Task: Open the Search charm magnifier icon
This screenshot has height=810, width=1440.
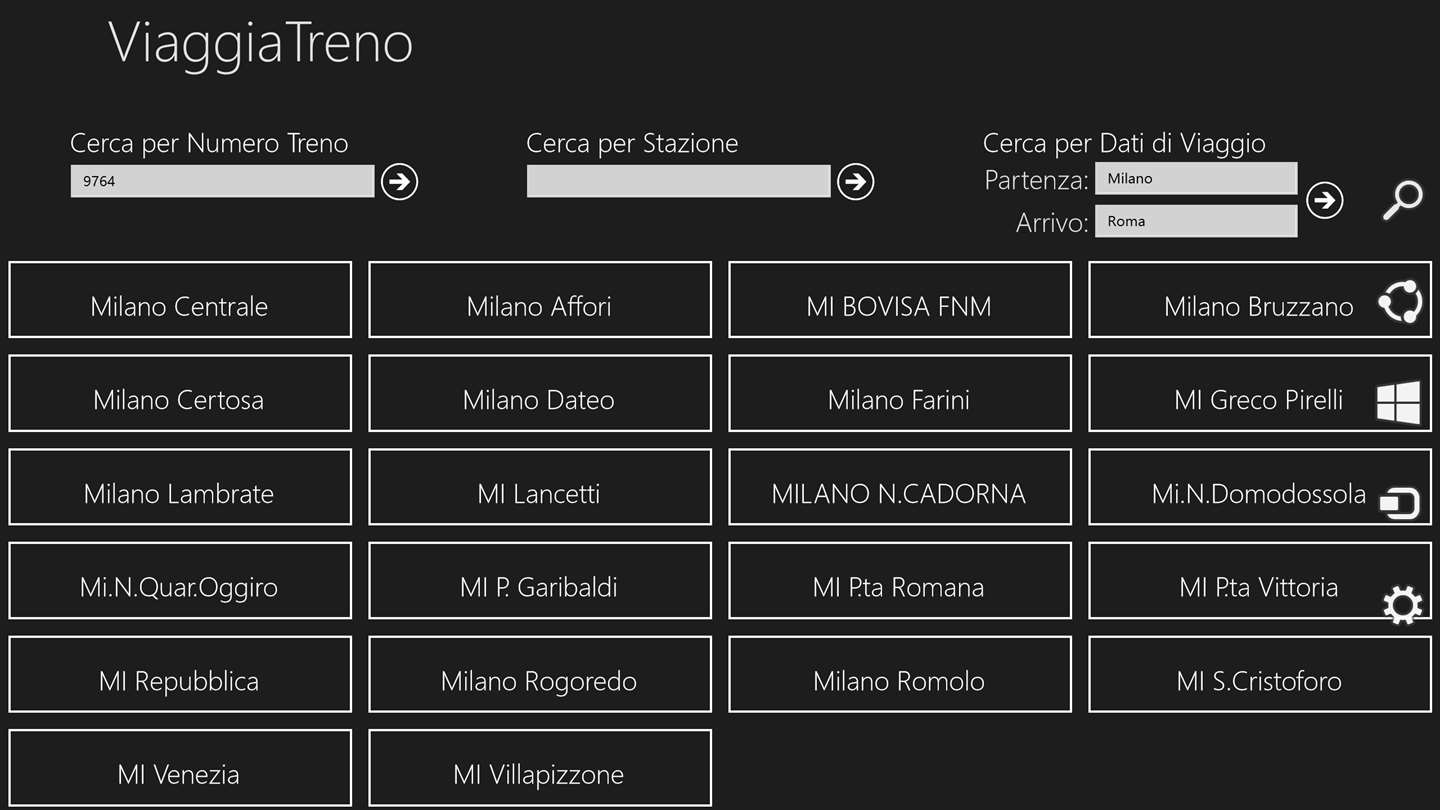Action: [1402, 200]
